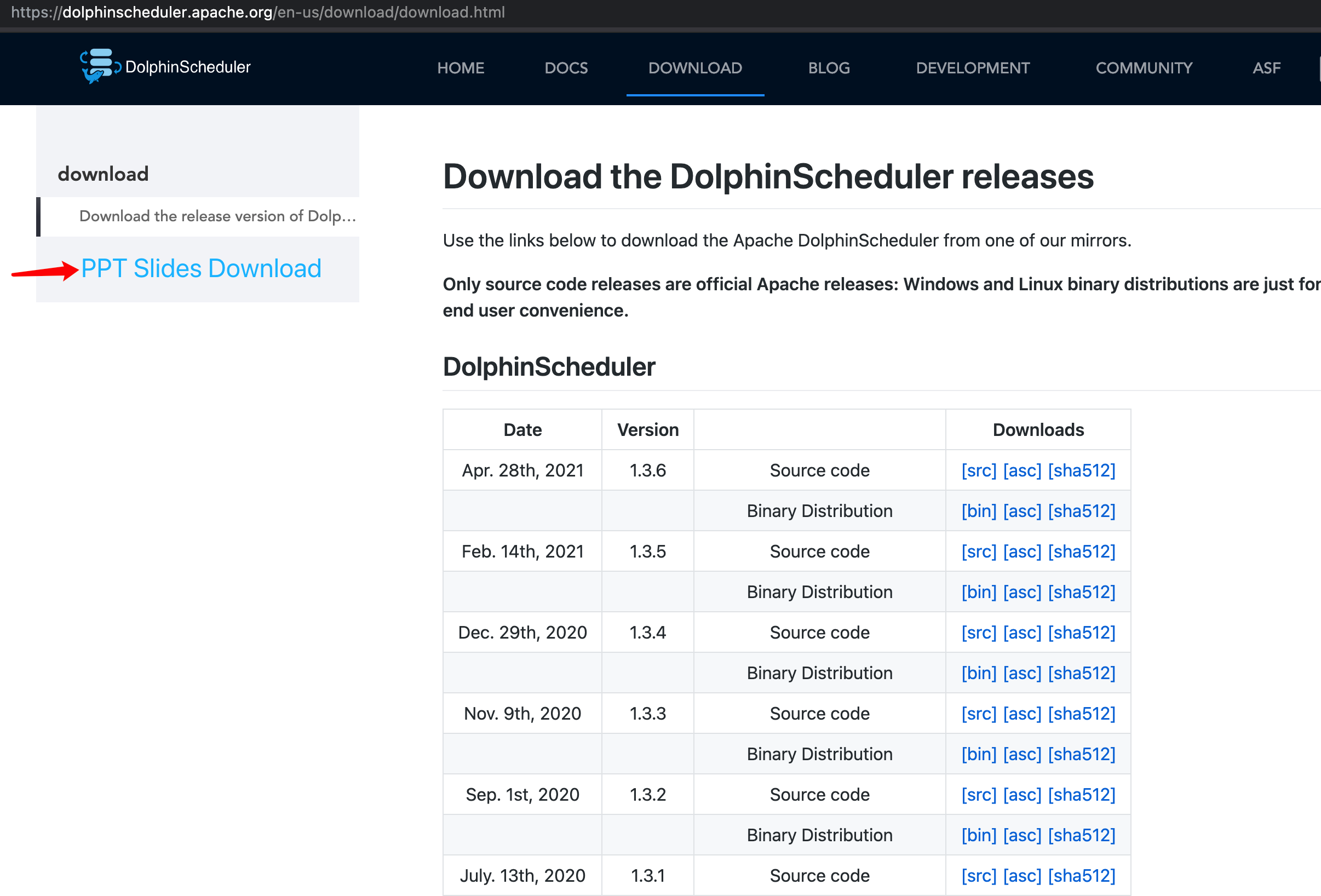Click the DolphinScheduler logo icon
This screenshot has height=896, width=1321.
pyautogui.click(x=100, y=66)
